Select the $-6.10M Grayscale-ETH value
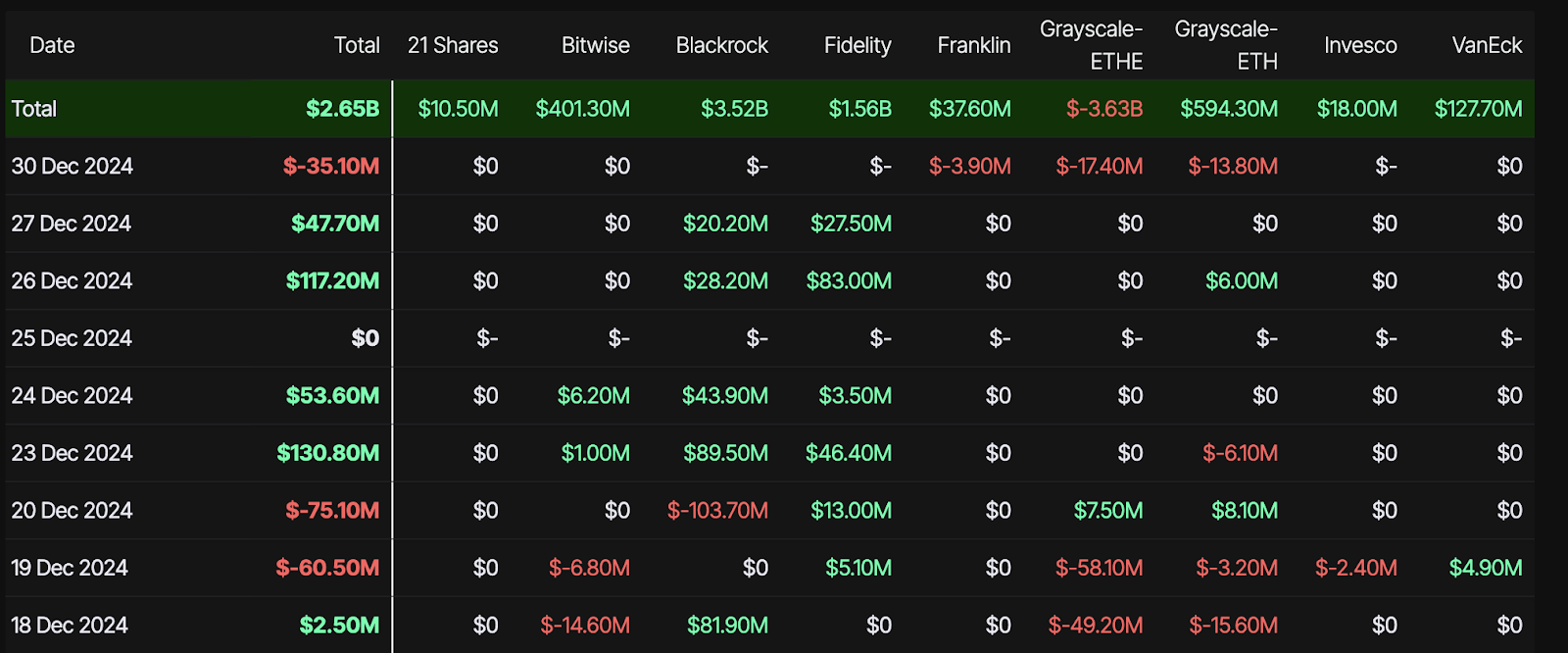This screenshot has height=653, width=1568. 1241,453
